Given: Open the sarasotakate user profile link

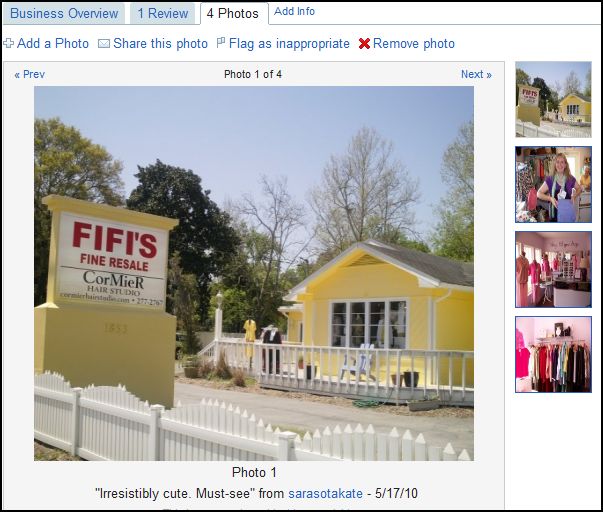Looking at the screenshot, I should pos(325,493).
